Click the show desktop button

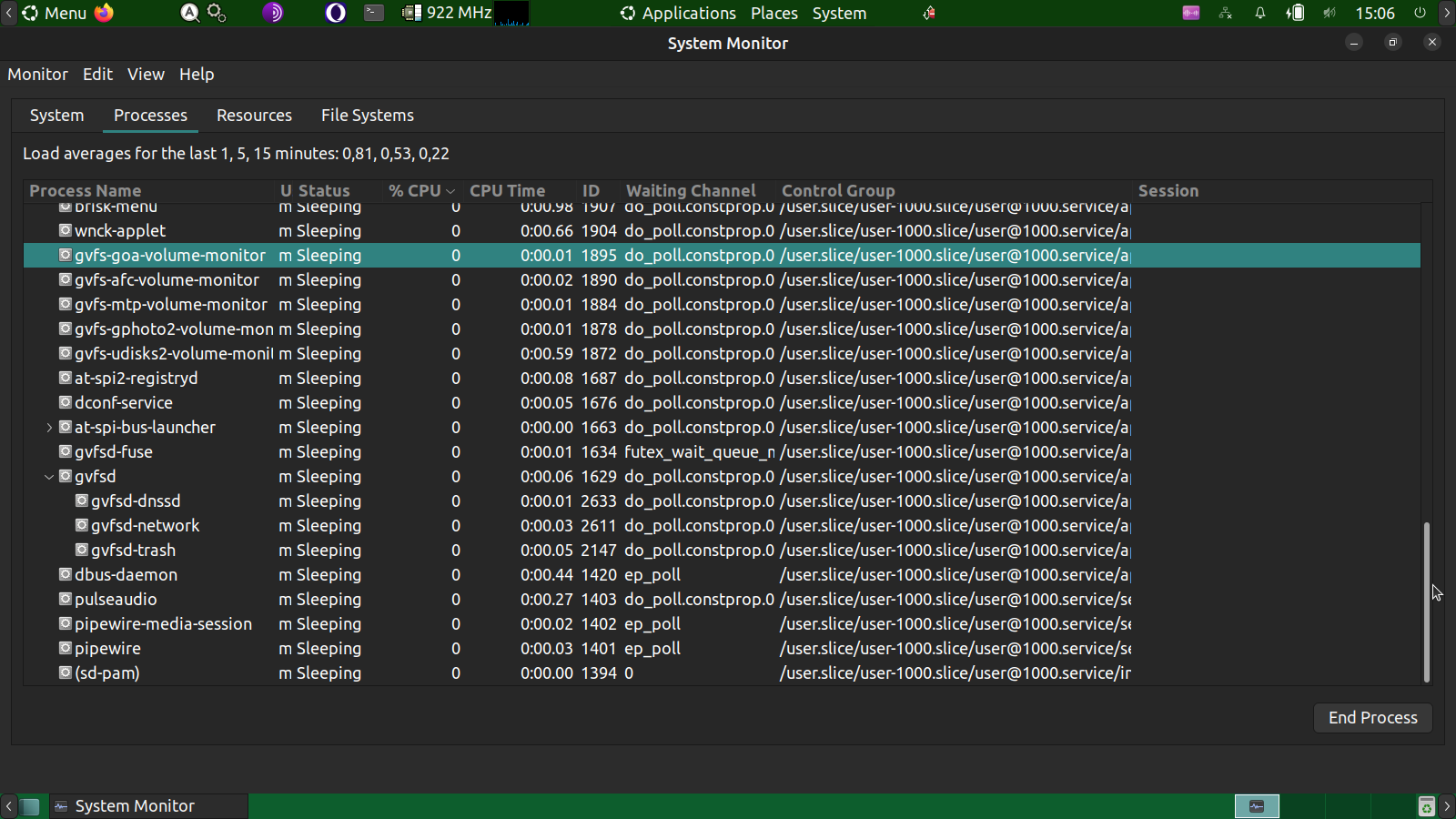[30, 806]
